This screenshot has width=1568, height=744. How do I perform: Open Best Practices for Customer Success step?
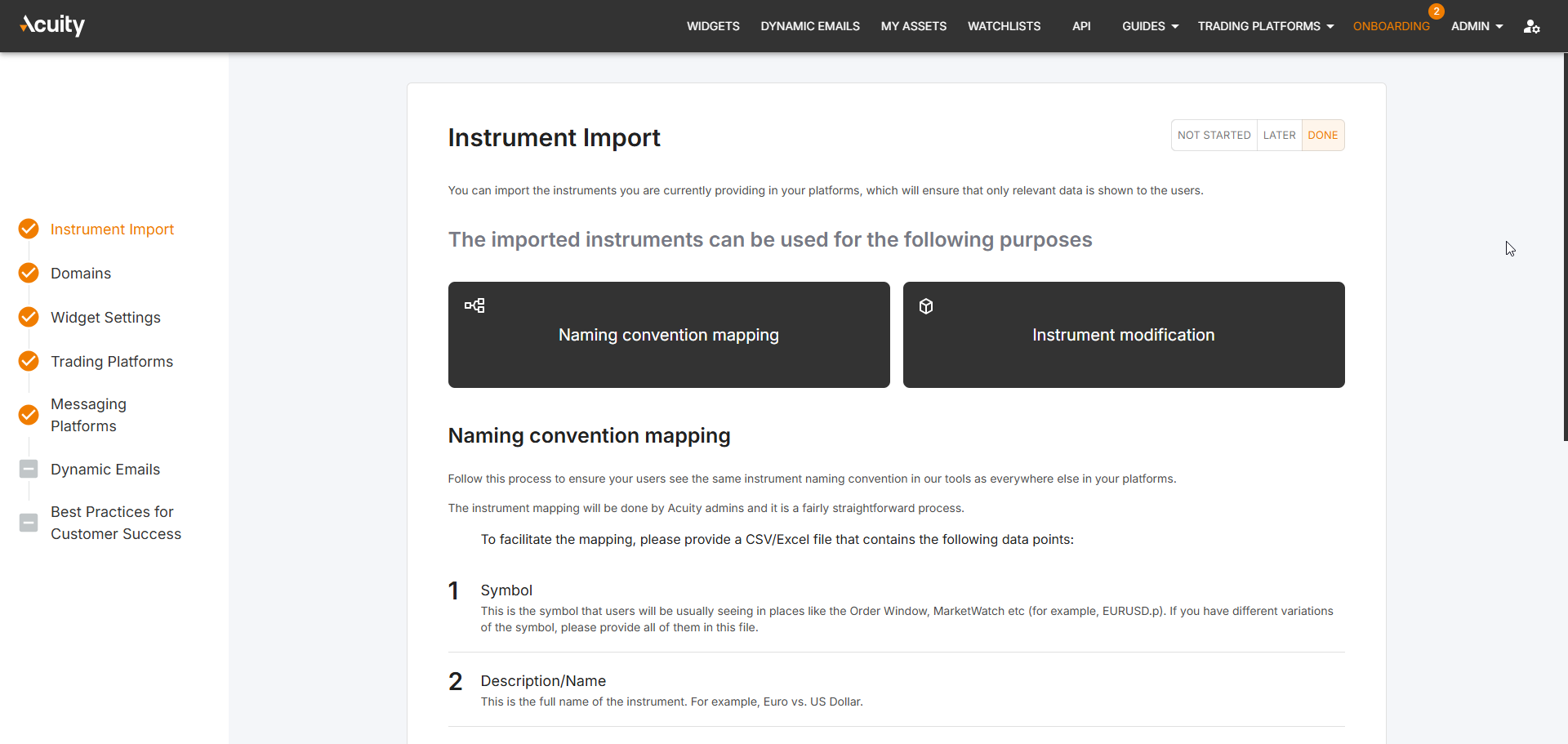116,523
